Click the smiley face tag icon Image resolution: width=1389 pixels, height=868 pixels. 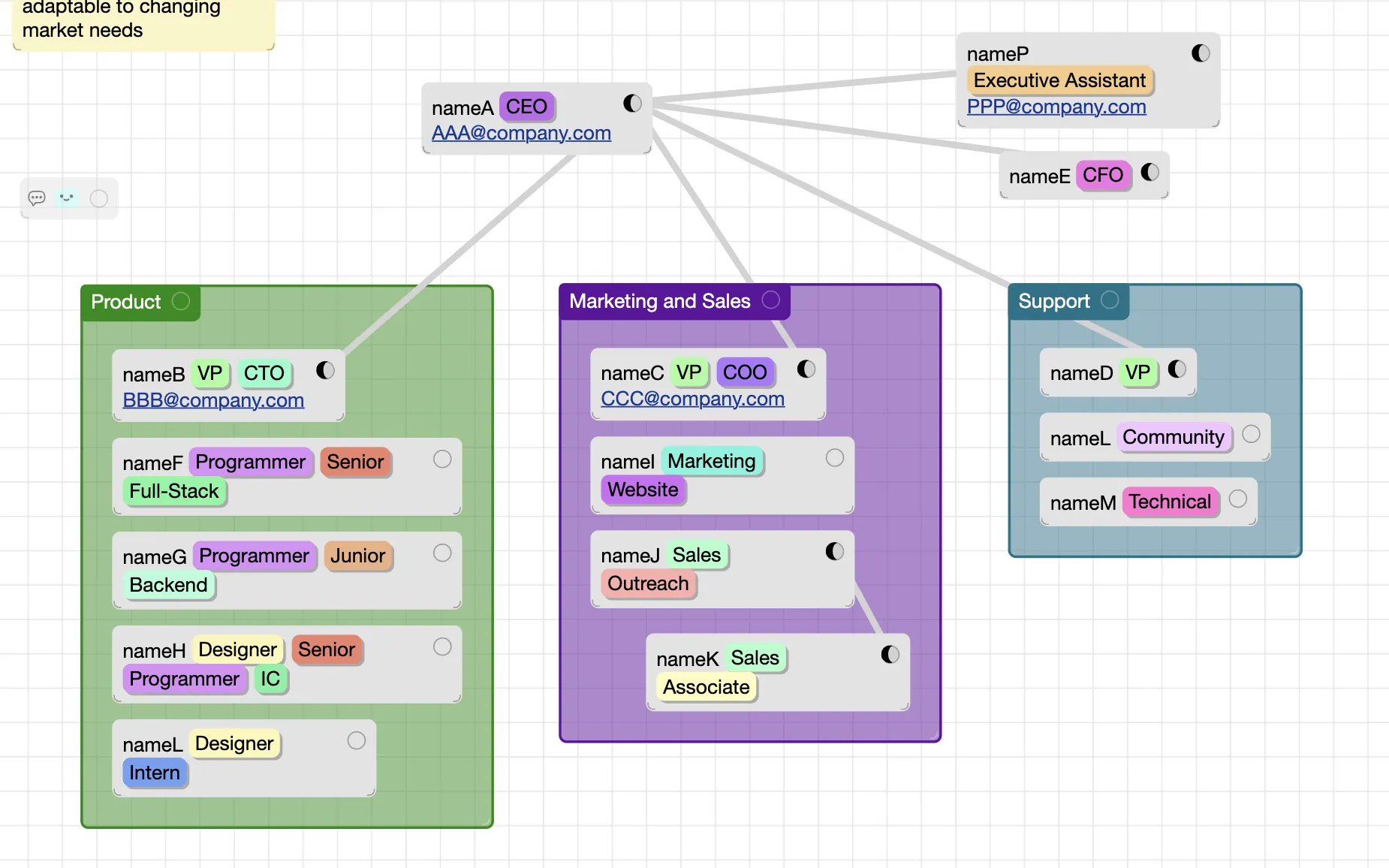click(67, 198)
